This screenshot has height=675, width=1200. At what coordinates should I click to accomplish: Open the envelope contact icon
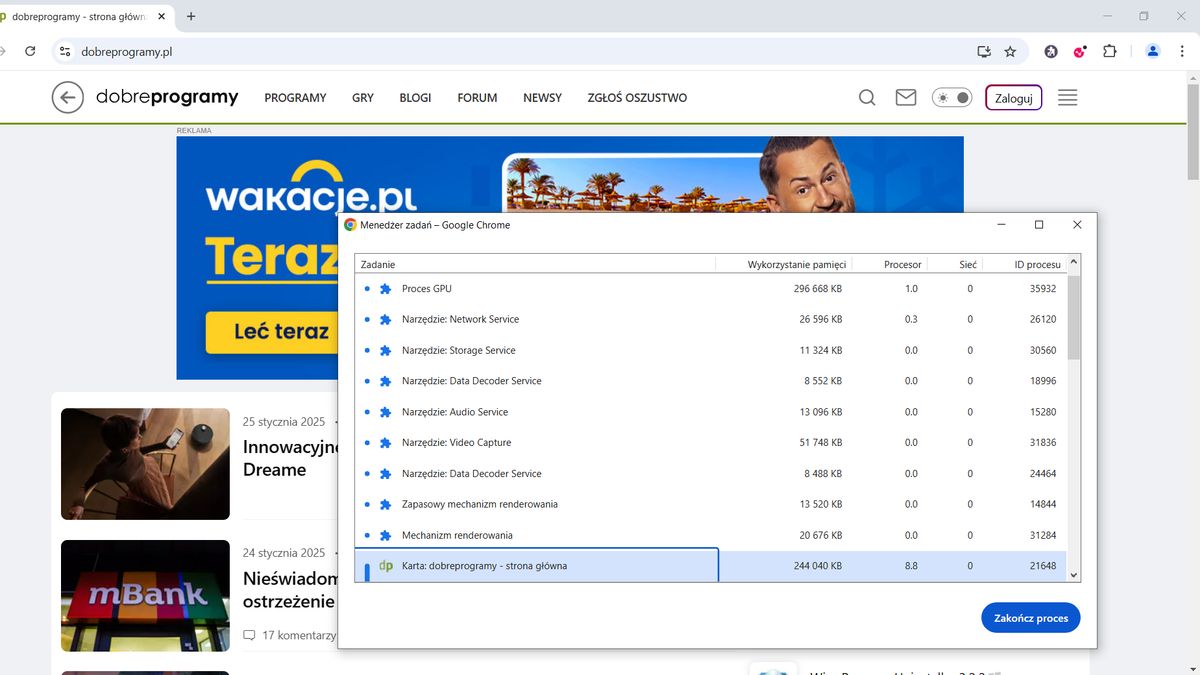[906, 97]
